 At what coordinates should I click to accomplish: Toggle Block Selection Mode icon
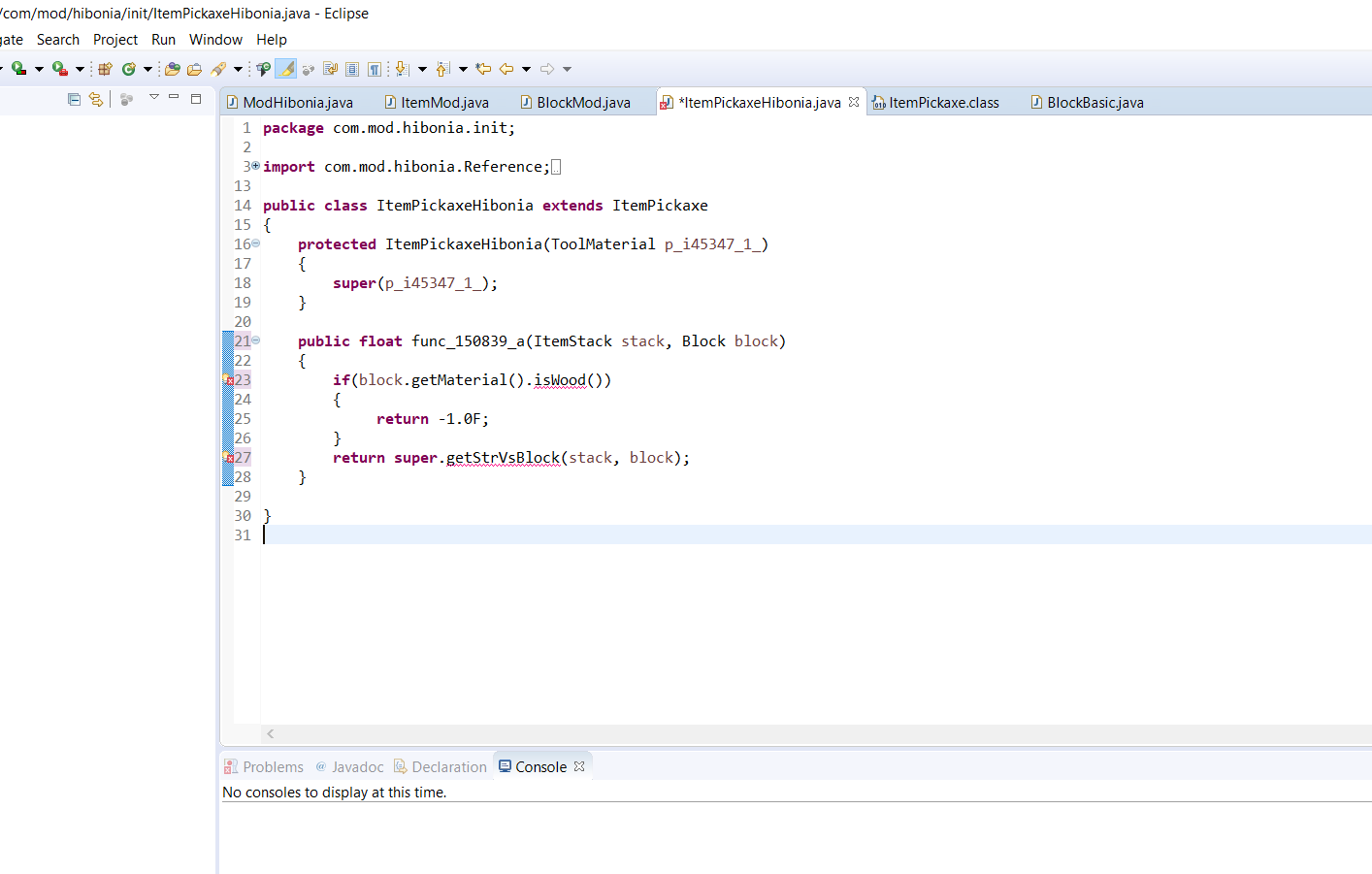pyautogui.click(x=330, y=69)
